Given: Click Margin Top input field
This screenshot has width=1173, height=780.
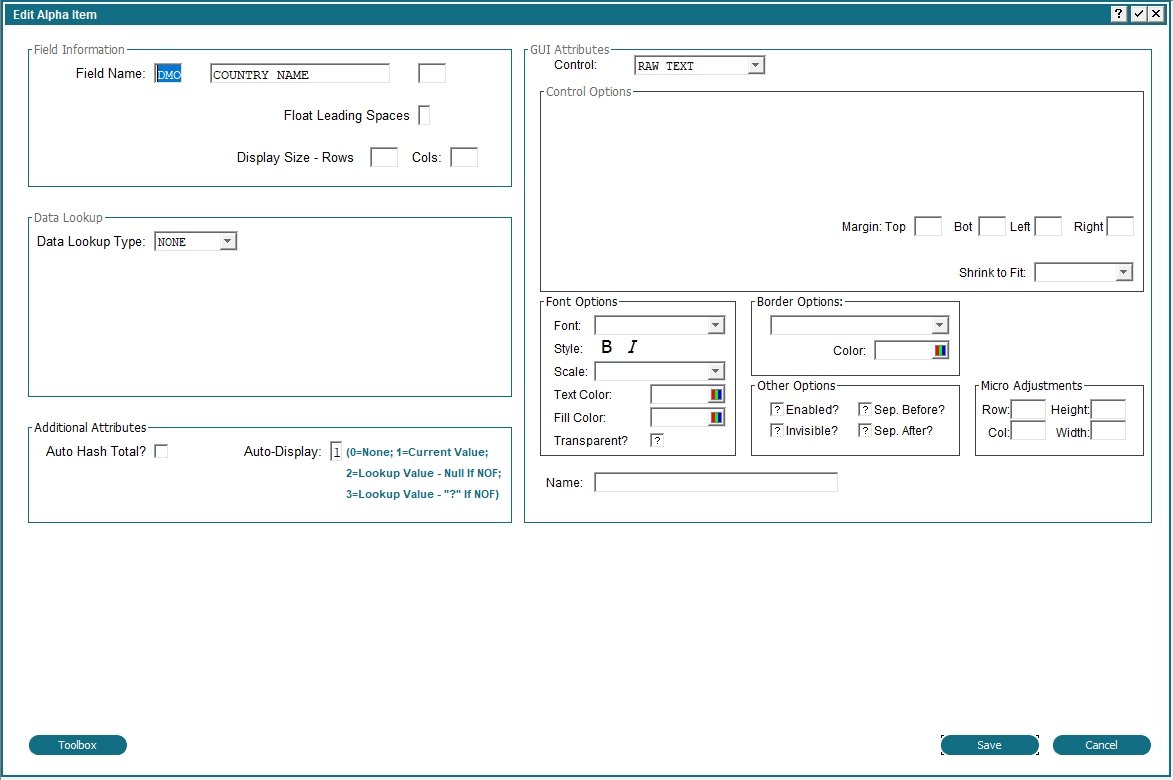Looking at the screenshot, I should 928,226.
